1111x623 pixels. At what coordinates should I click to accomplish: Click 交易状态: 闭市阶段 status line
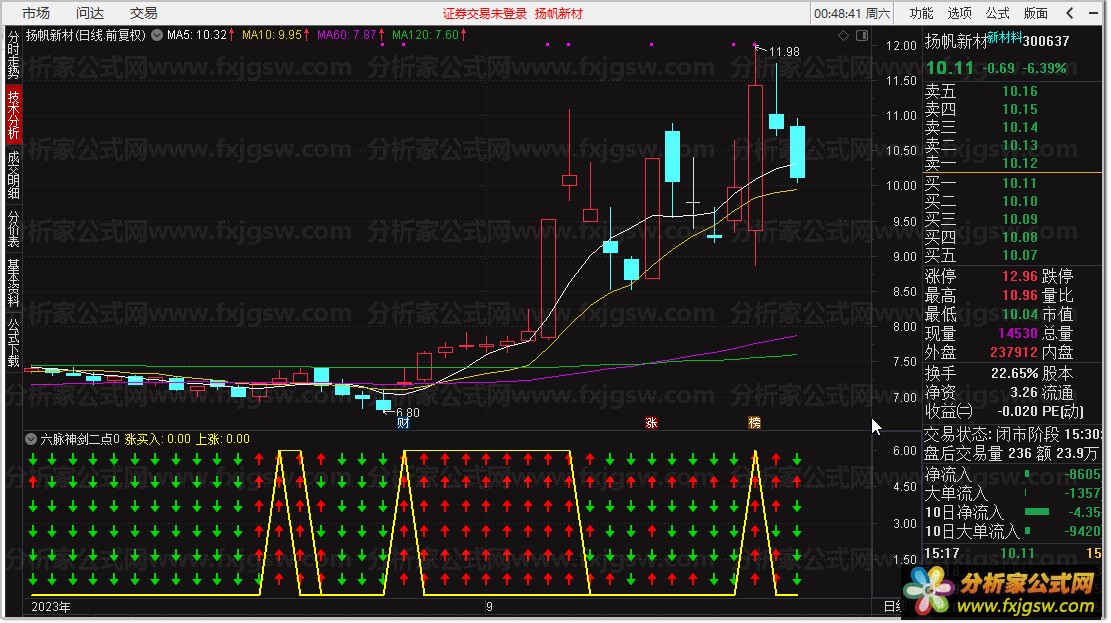pos(1013,434)
